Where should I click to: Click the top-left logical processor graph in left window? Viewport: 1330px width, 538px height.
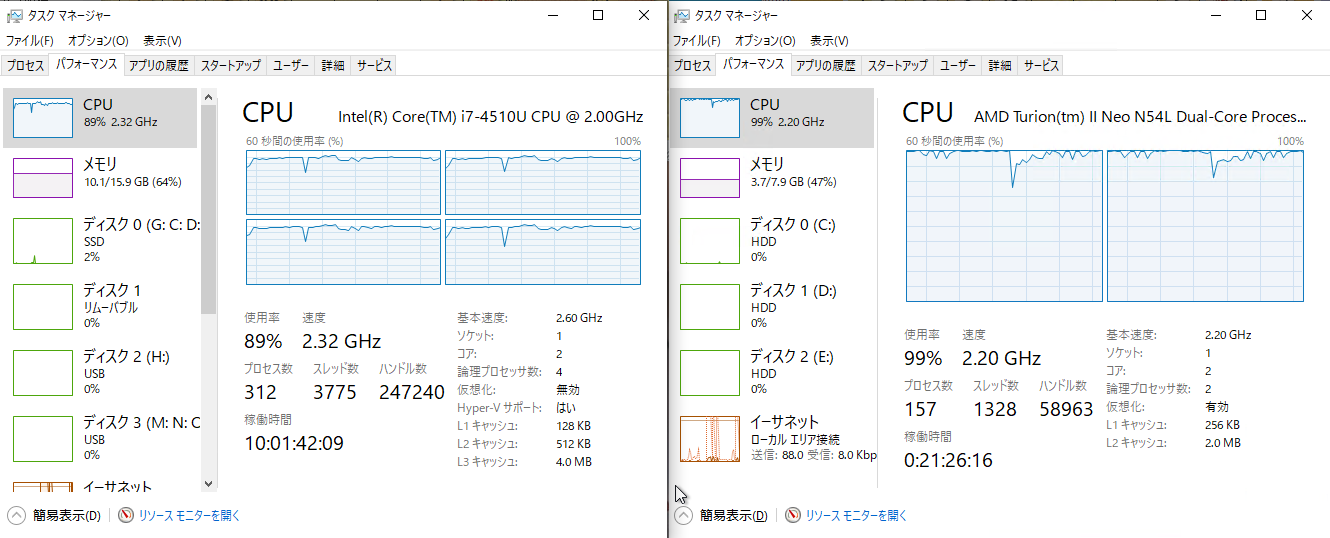click(x=343, y=183)
